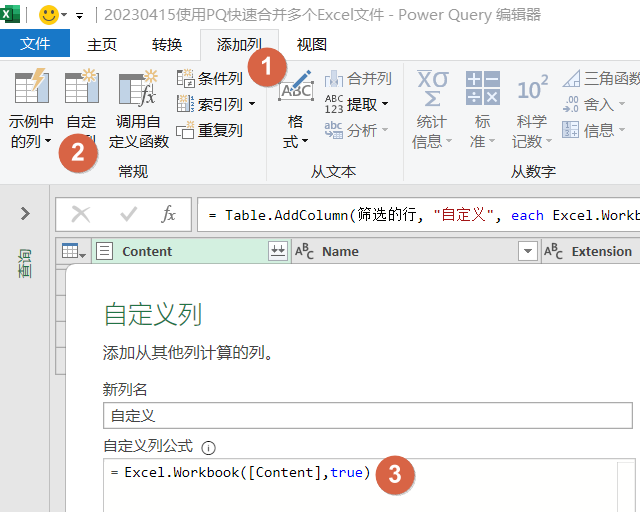Add a 条件列 column
Screen dimensions: 640x512
coord(210,78)
